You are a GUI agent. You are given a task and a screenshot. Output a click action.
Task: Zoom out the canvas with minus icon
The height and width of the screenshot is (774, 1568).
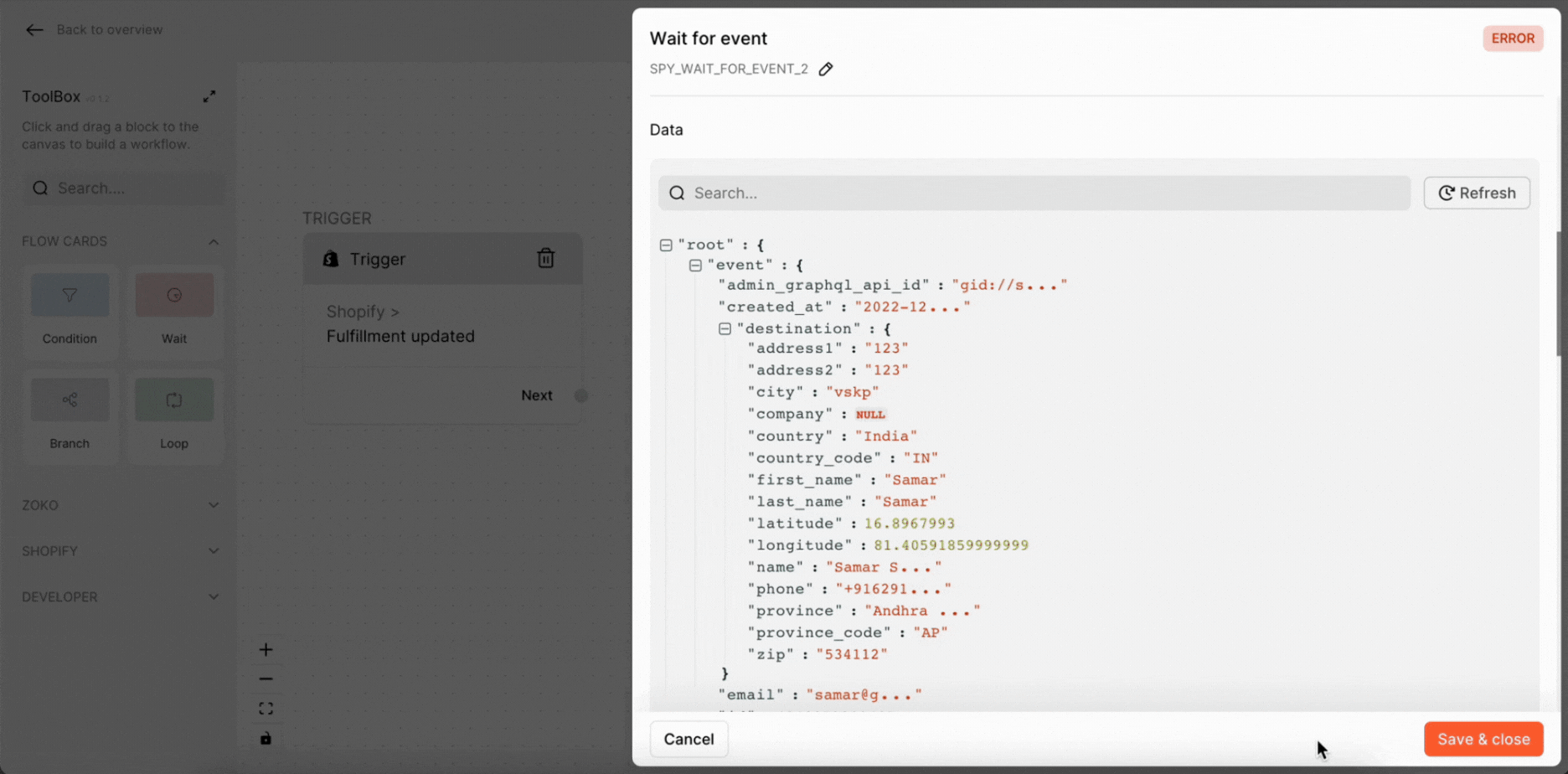266,679
